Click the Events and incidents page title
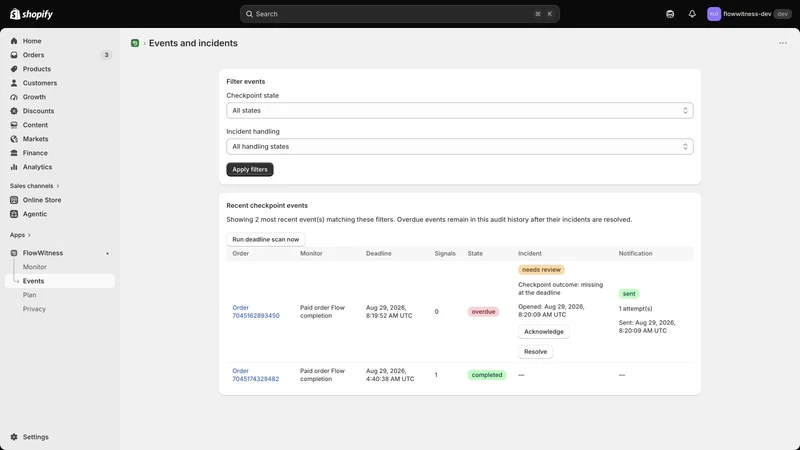800x450 pixels. point(193,43)
